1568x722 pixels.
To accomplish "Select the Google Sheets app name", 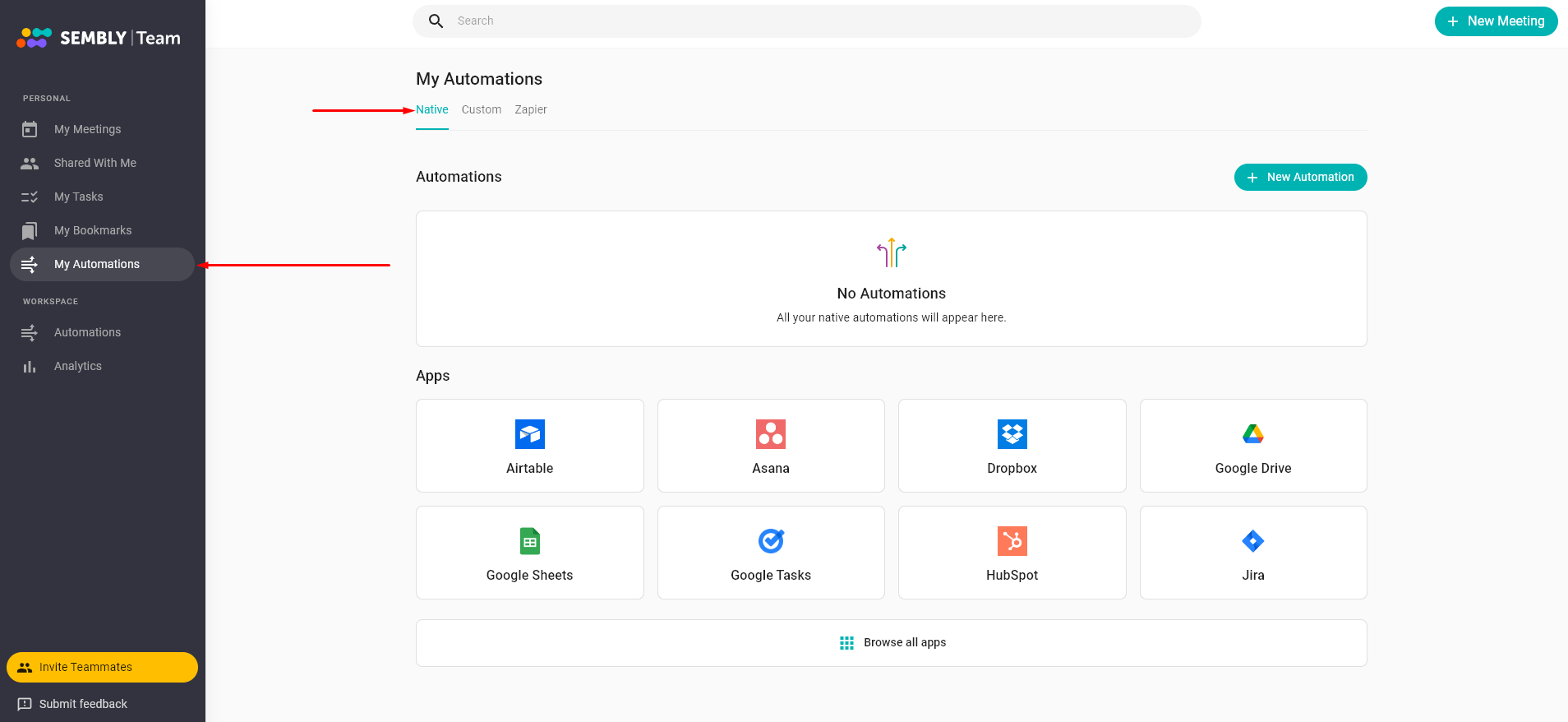I will pos(530,575).
